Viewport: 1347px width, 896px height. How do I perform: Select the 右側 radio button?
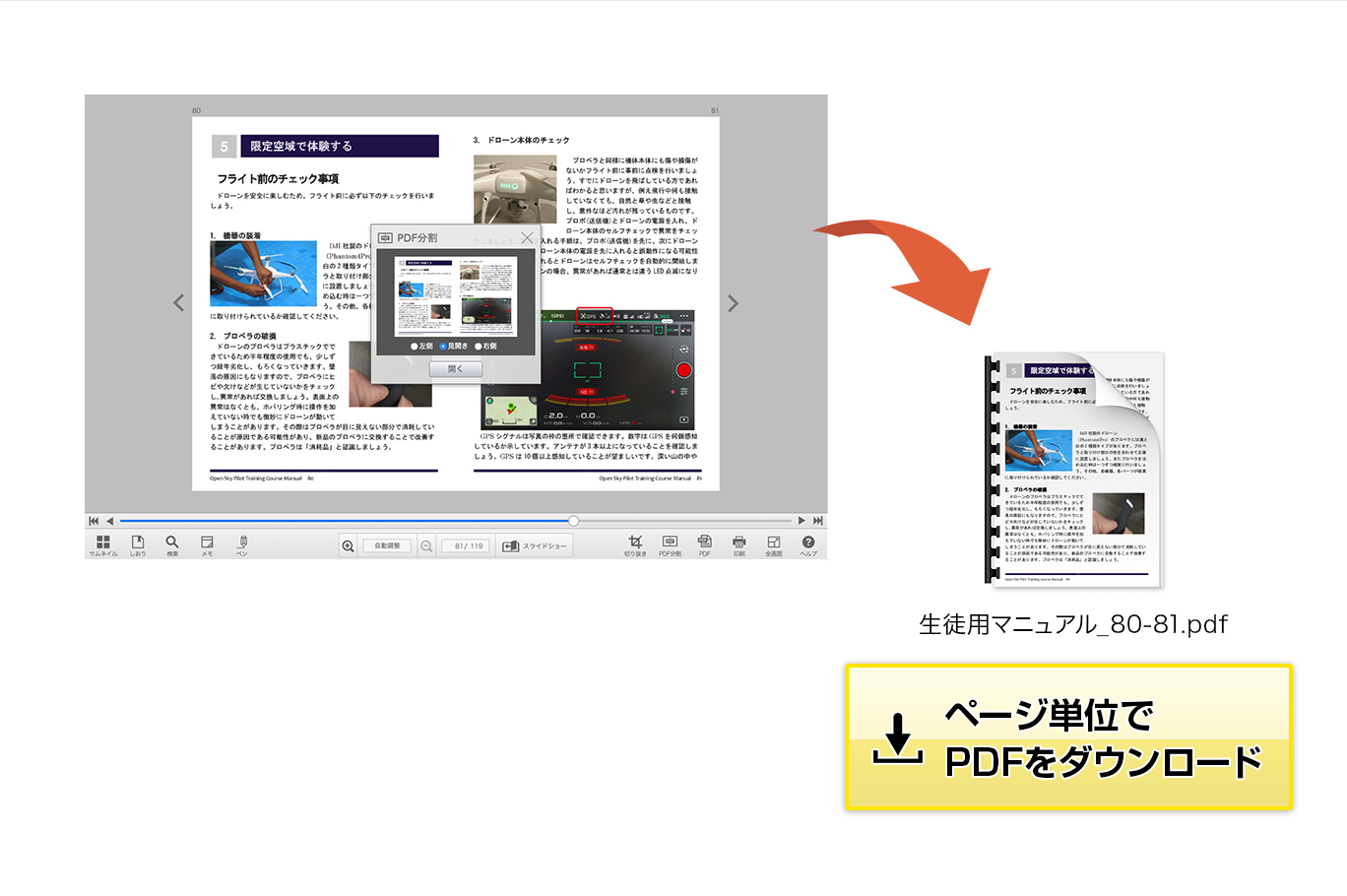tap(479, 347)
